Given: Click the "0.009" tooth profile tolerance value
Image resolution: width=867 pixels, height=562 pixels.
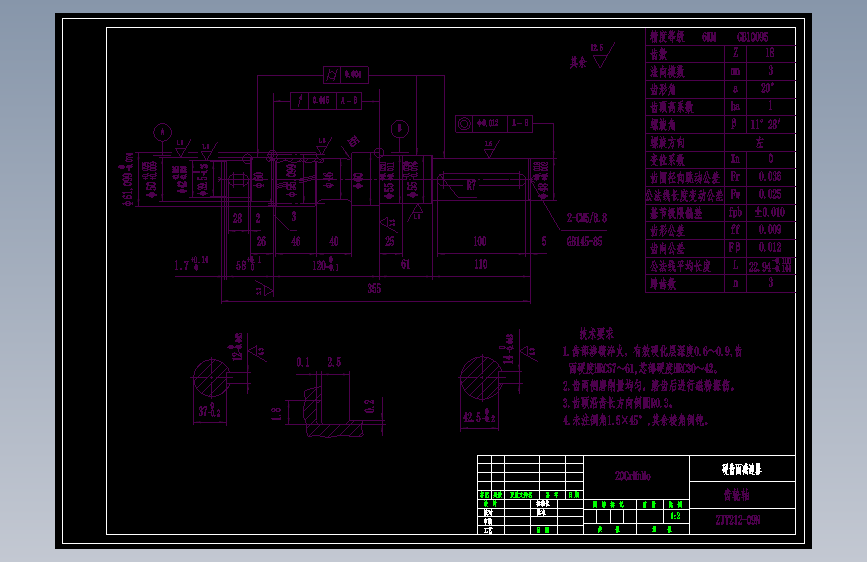Looking at the screenshot, I should [770, 230].
